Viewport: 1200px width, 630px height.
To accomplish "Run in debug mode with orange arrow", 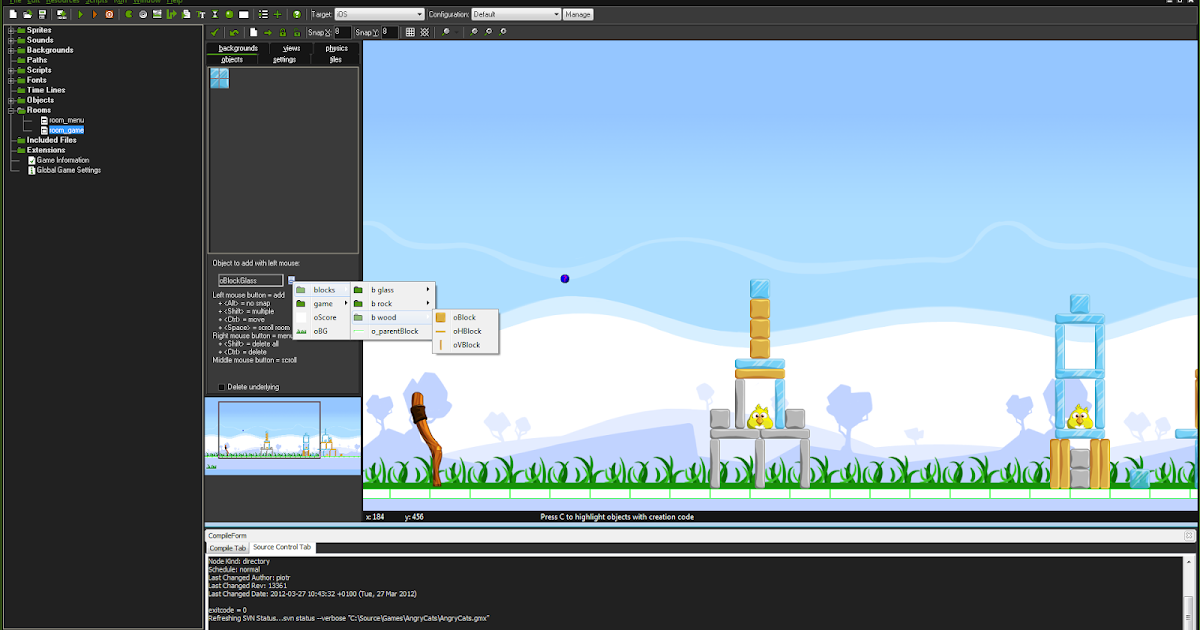I will (x=94, y=15).
